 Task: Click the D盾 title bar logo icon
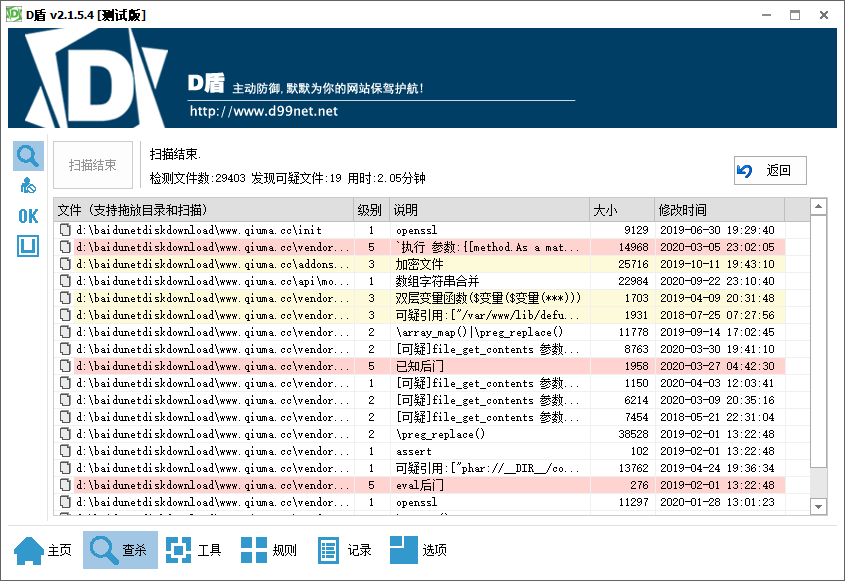[13, 15]
